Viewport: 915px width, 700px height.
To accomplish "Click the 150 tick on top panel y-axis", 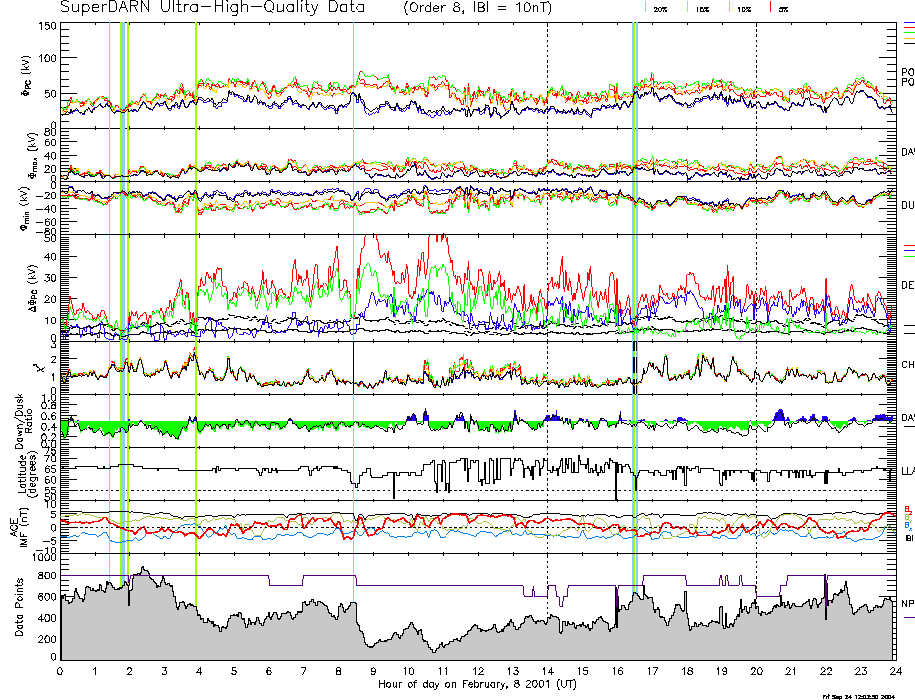I will 47,26.
